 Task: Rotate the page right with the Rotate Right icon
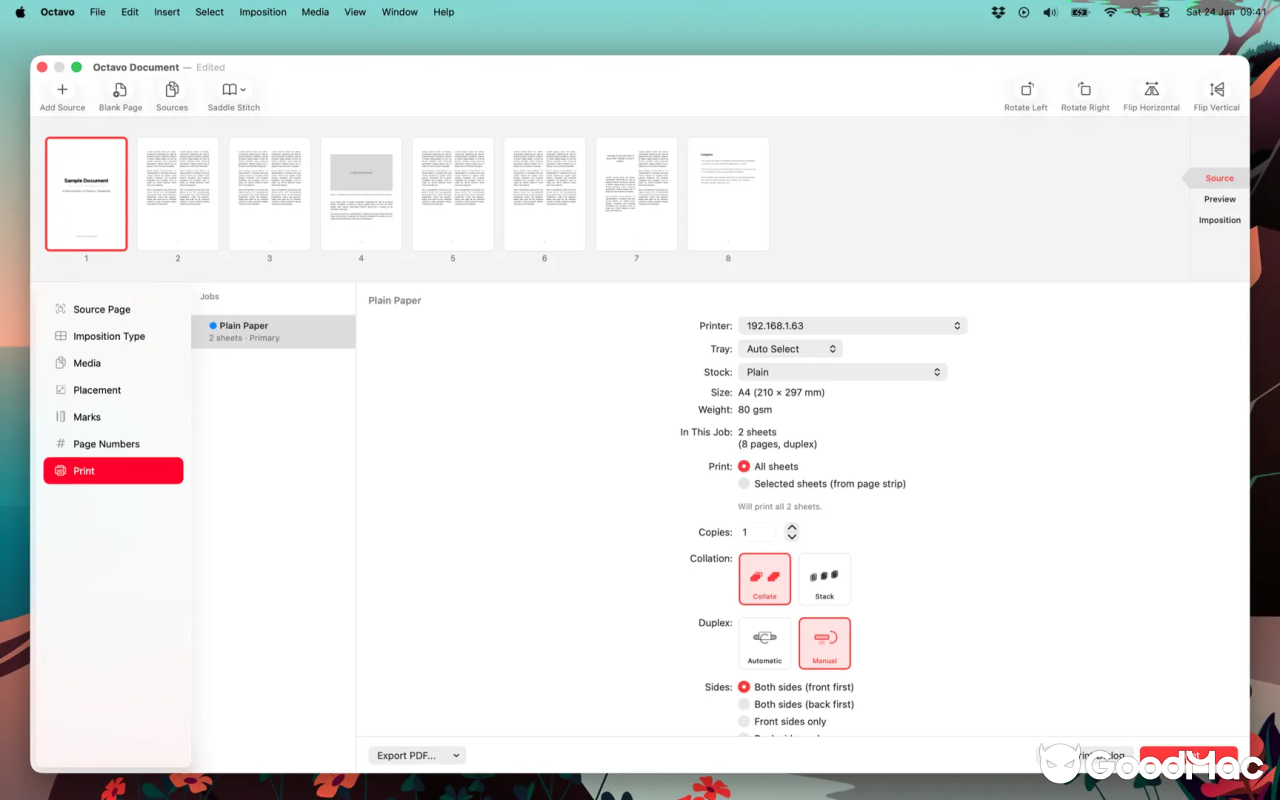(1085, 95)
